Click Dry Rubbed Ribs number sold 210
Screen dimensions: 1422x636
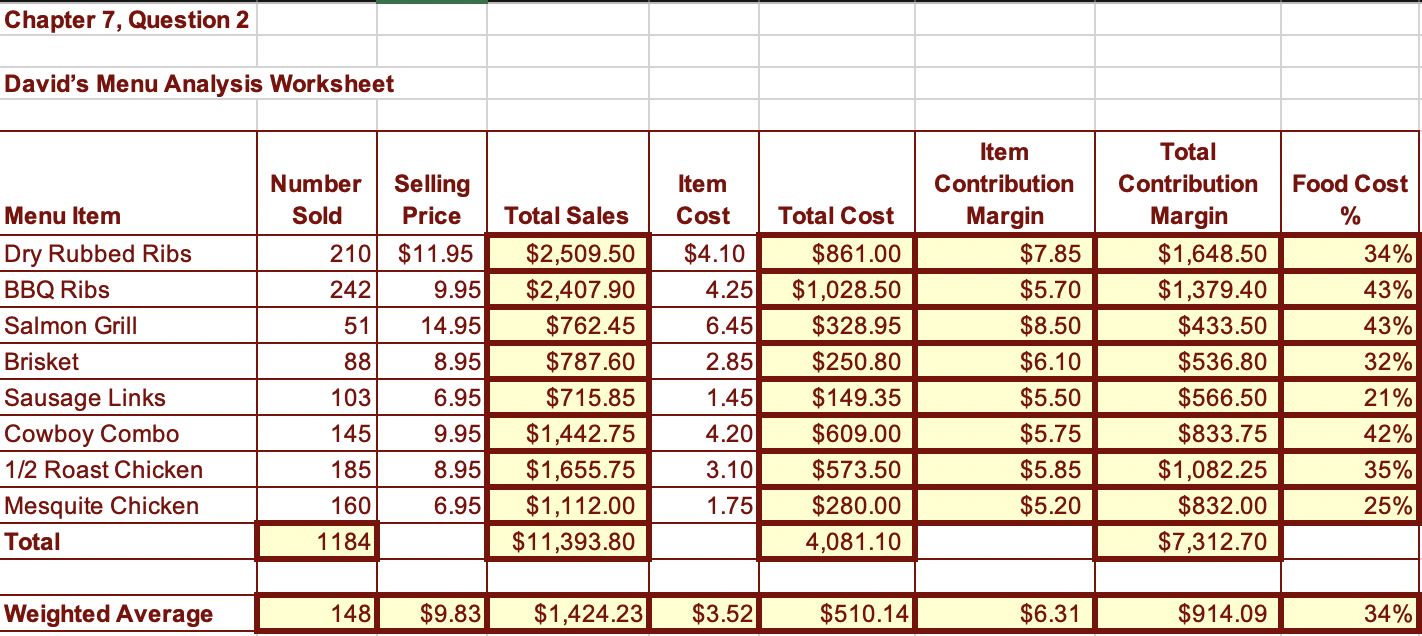coord(317,253)
